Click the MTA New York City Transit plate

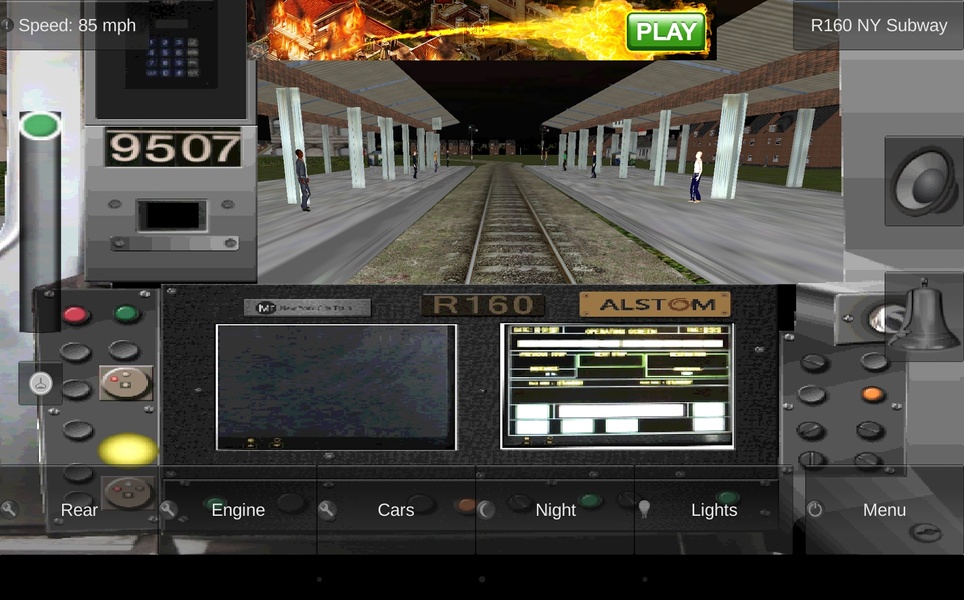(307, 307)
